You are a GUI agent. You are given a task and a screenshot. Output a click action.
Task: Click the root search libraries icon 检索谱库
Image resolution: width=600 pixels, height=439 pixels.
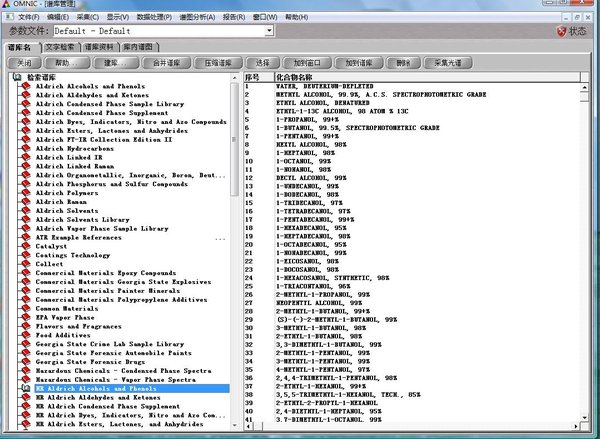point(17,77)
